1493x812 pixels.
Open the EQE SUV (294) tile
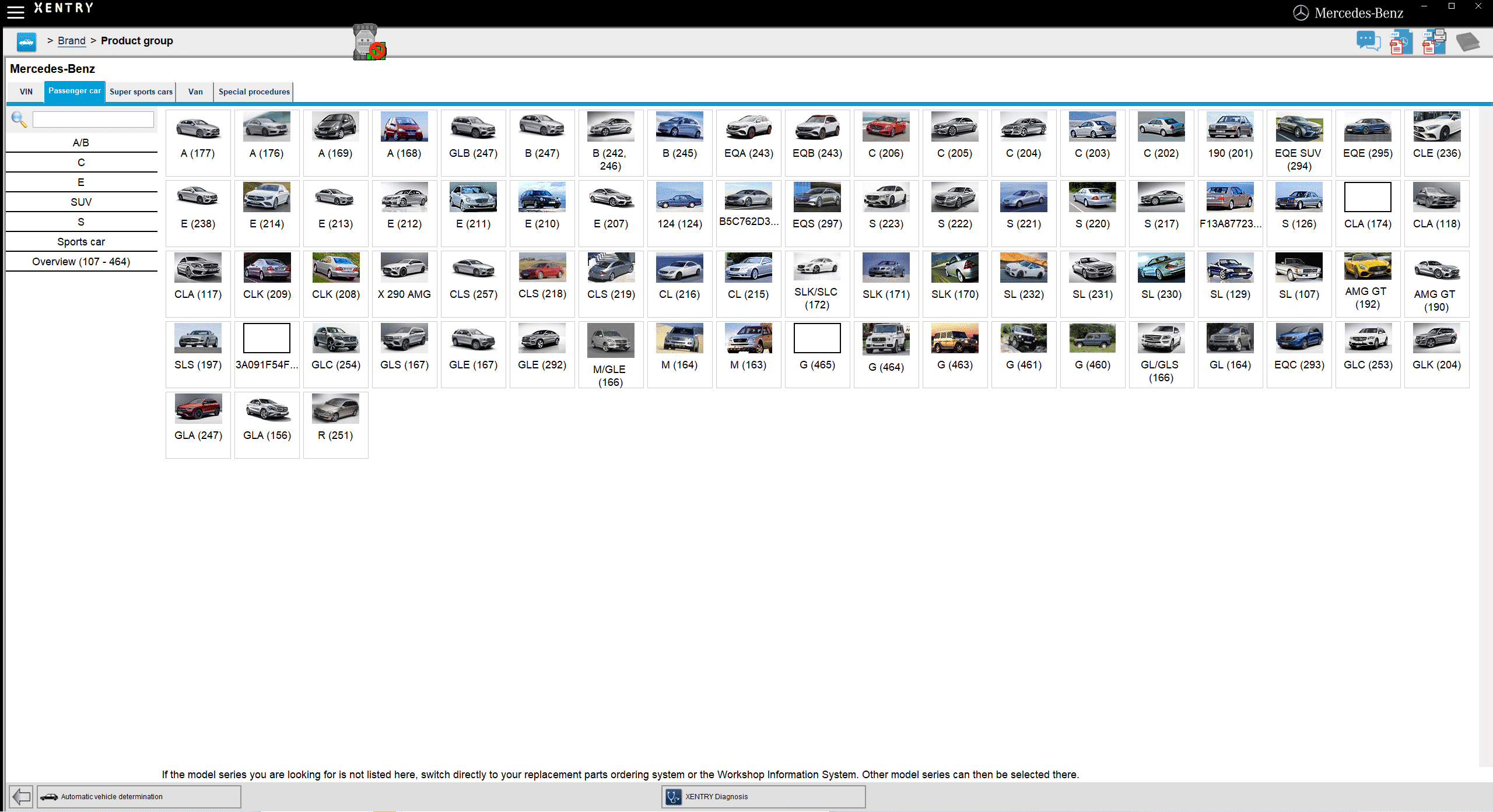pos(1299,143)
